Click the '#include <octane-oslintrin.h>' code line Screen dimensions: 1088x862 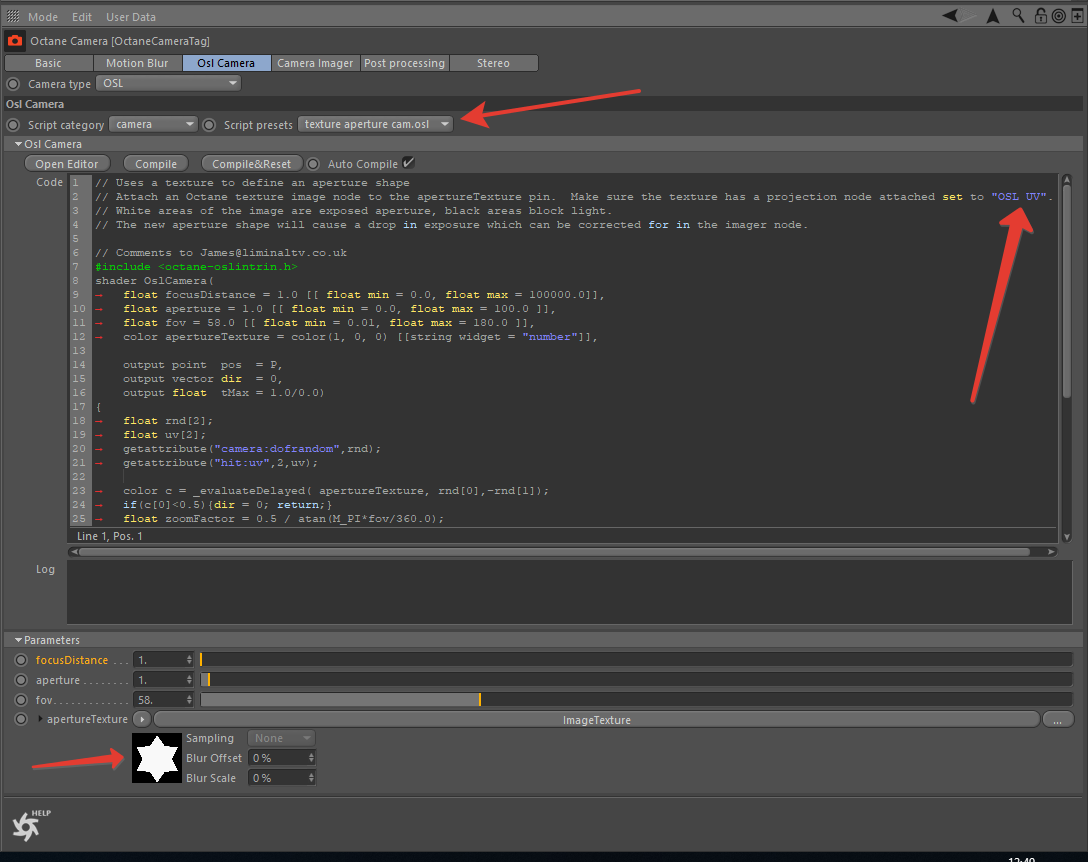pos(196,267)
